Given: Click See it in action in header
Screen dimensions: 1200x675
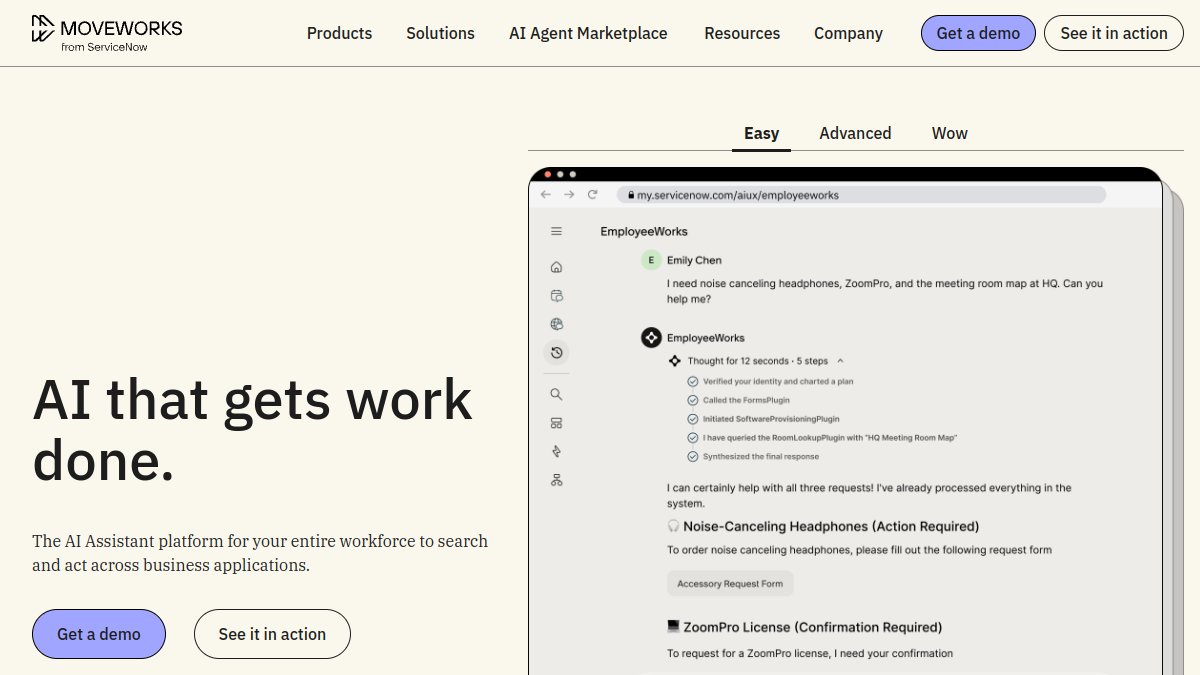Looking at the screenshot, I should (x=1114, y=33).
